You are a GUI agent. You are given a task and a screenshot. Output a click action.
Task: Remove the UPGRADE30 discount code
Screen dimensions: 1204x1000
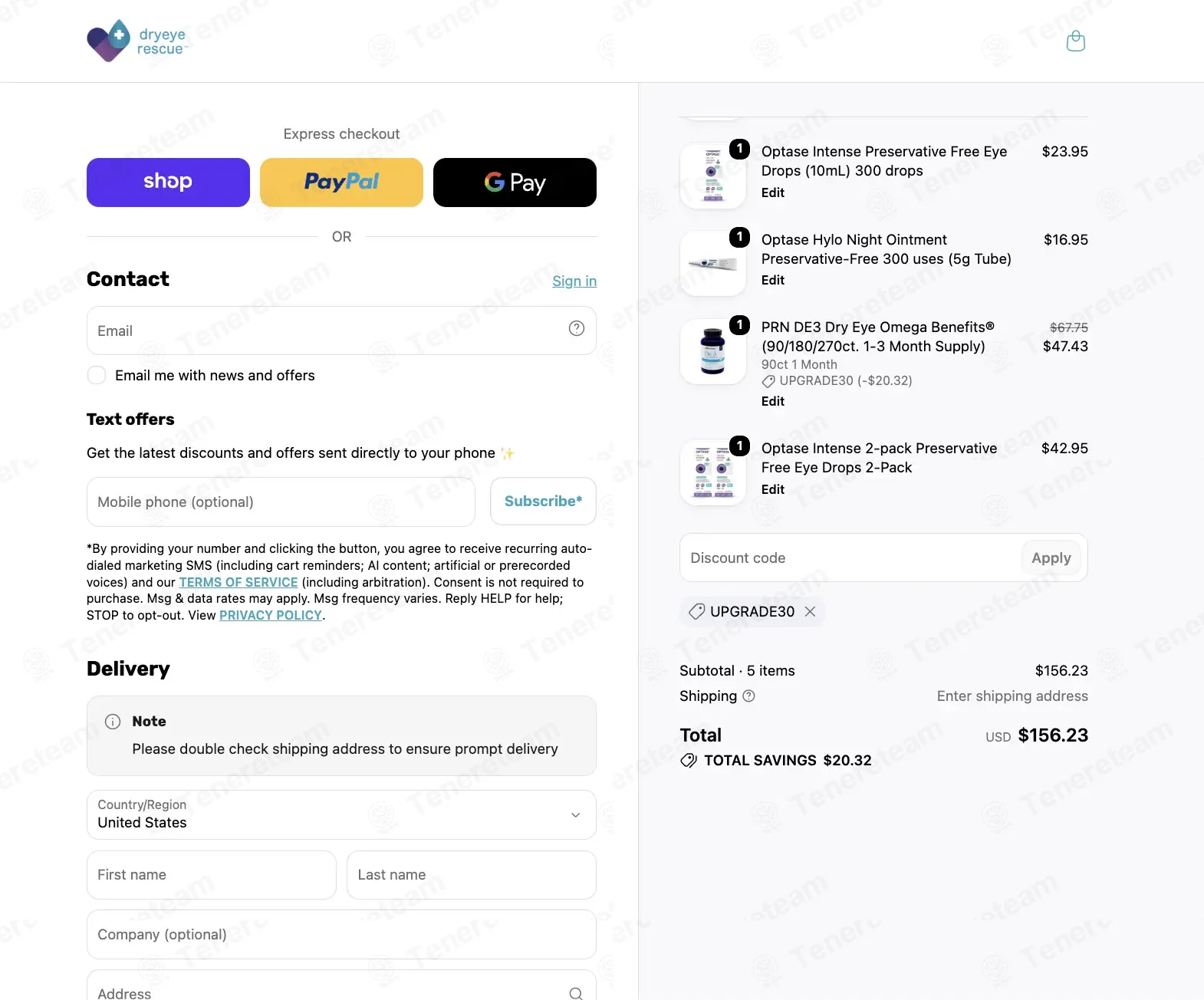tap(810, 611)
